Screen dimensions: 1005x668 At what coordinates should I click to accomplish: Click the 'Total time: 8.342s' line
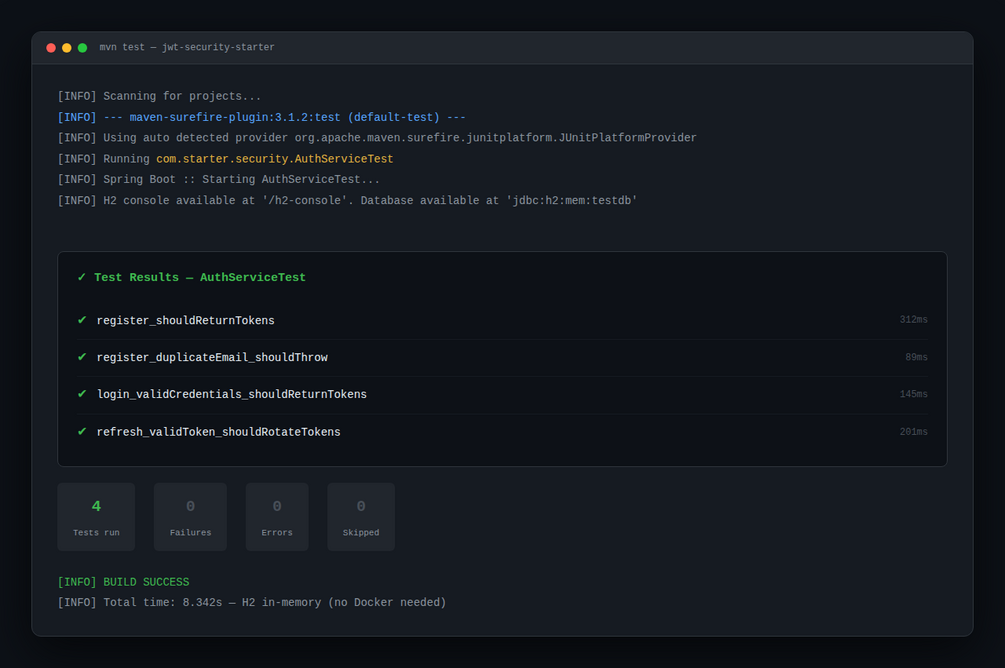252,603
